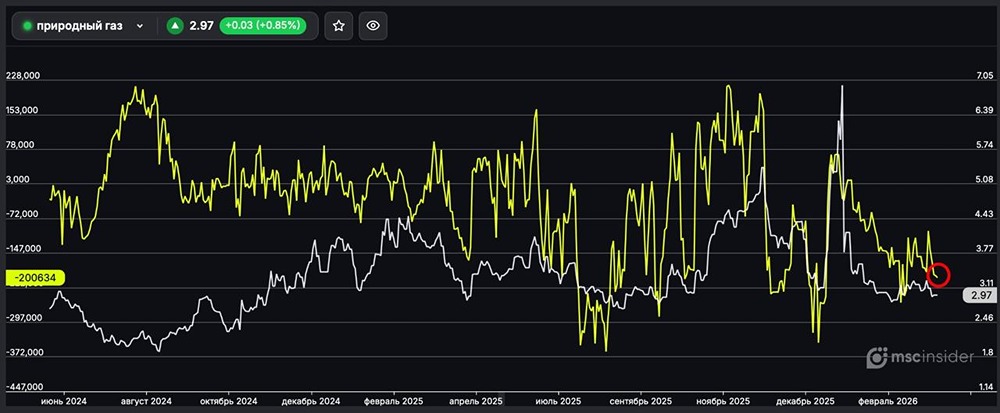Click the yellow -200634 axis value label
This screenshot has height=413, width=1000.
(35, 278)
